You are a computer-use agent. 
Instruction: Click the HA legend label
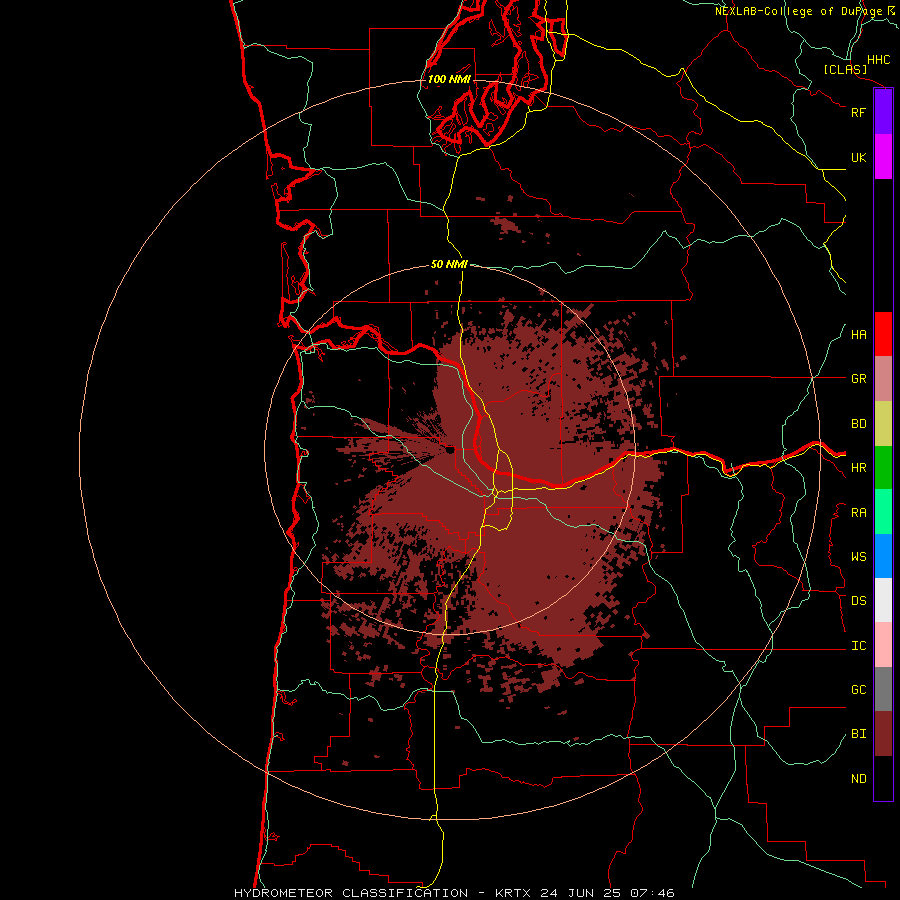(x=858, y=335)
